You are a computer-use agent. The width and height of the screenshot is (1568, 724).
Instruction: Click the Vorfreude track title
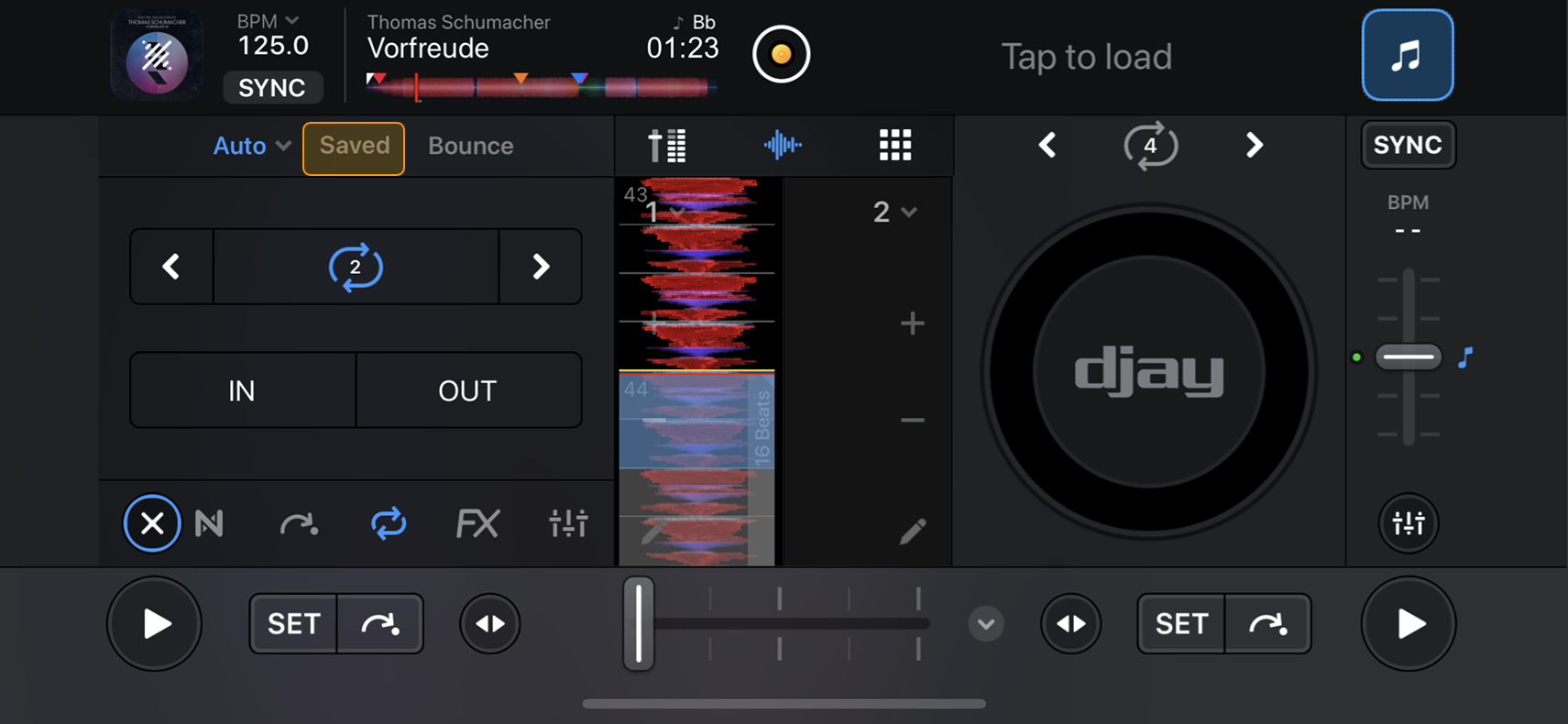(428, 49)
